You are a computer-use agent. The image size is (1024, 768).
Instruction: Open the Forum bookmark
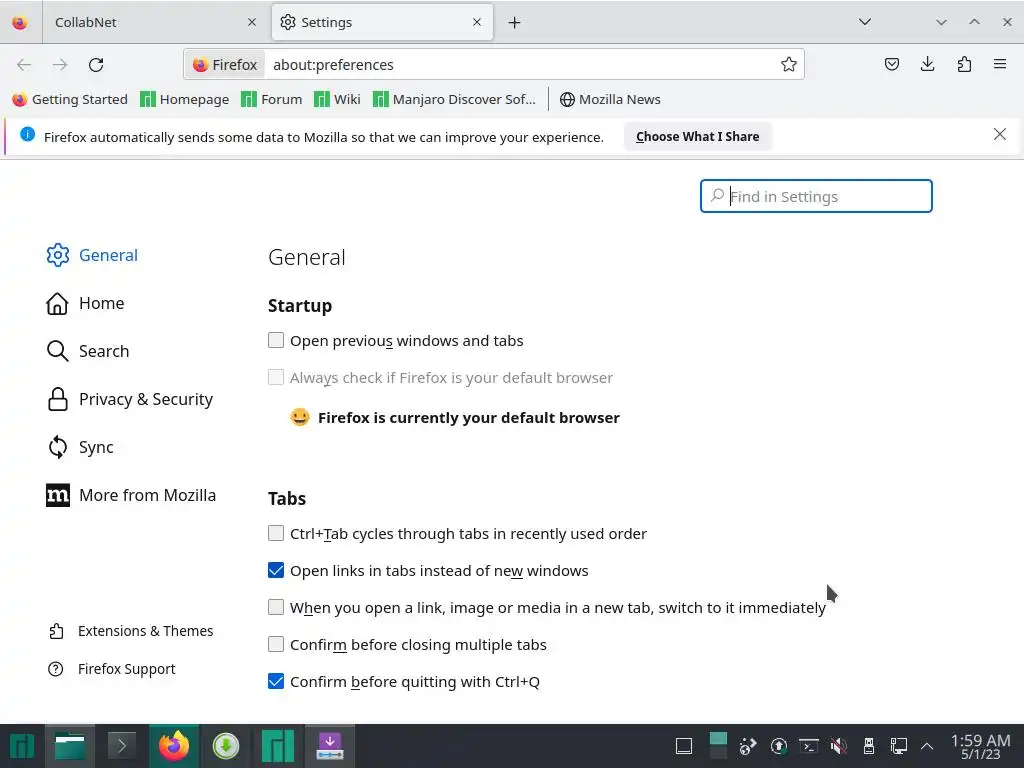pyautogui.click(x=272, y=99)
